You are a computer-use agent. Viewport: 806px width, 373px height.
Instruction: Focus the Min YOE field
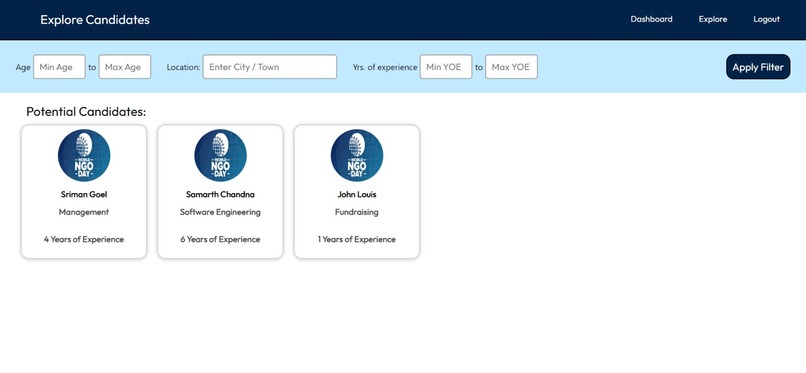446,67
